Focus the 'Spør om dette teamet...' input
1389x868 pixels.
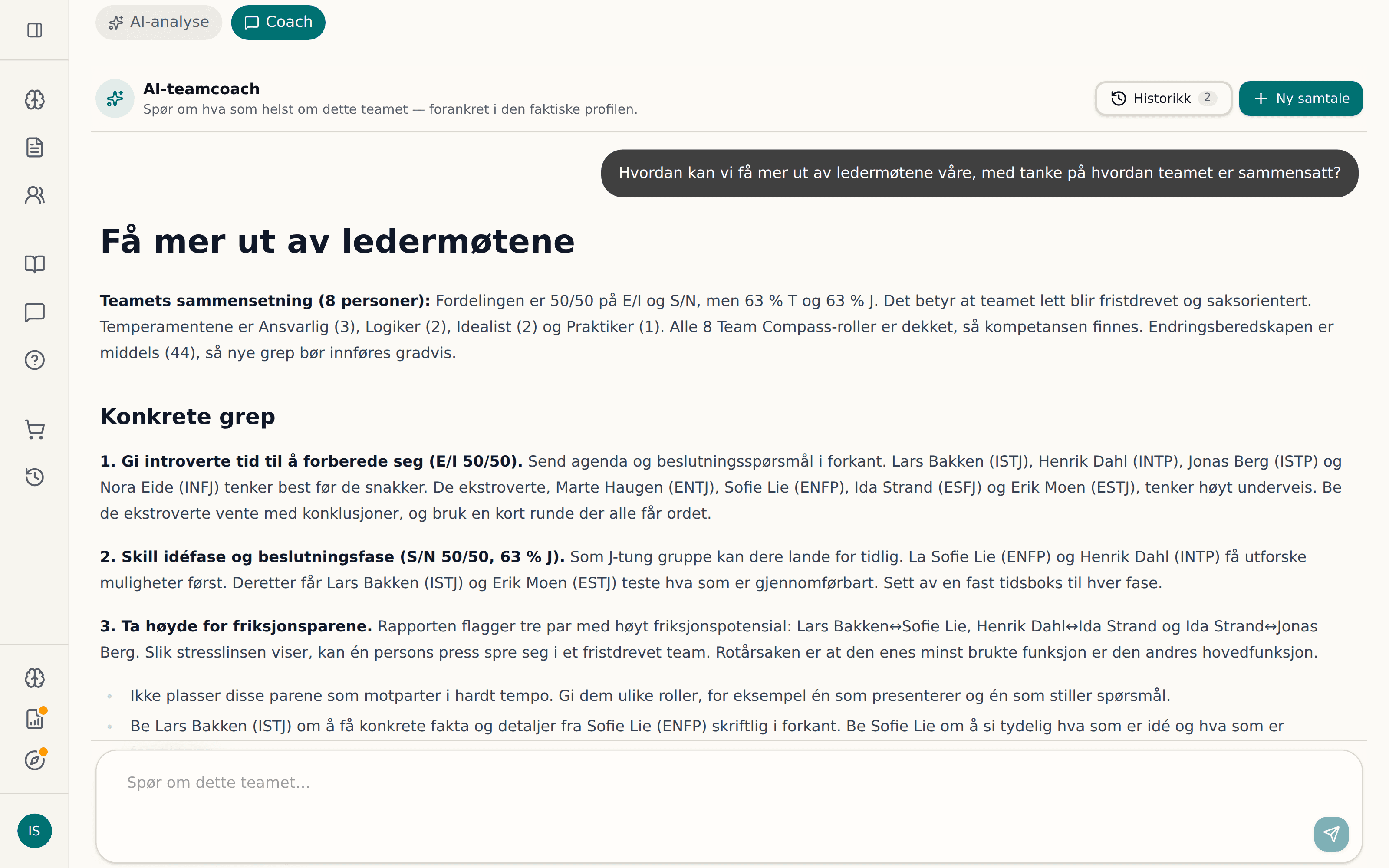729,806
